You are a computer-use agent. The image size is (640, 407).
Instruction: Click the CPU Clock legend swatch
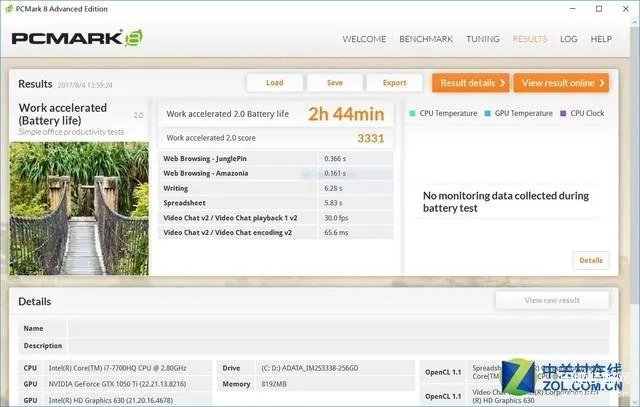tap(563, 114)
